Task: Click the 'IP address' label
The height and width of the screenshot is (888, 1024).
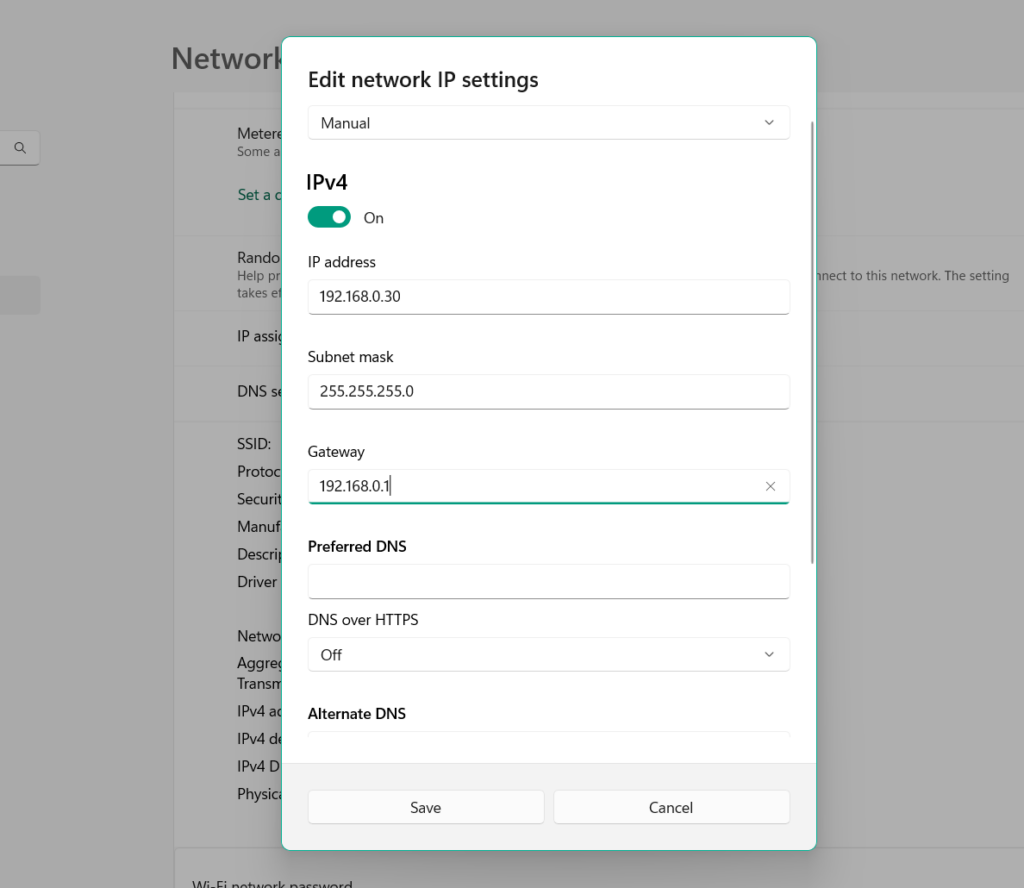Action: click(x=342, y=262)
